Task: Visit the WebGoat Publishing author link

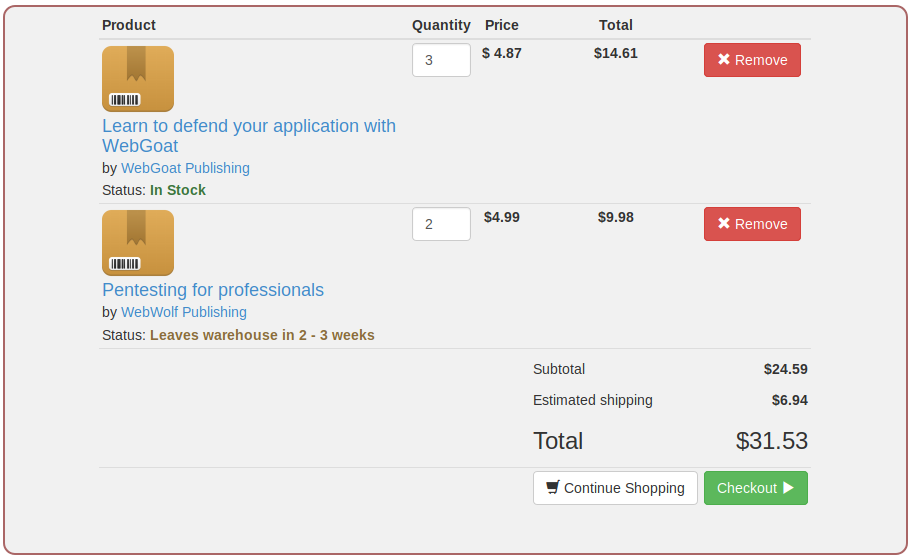Action: point(185,168)
